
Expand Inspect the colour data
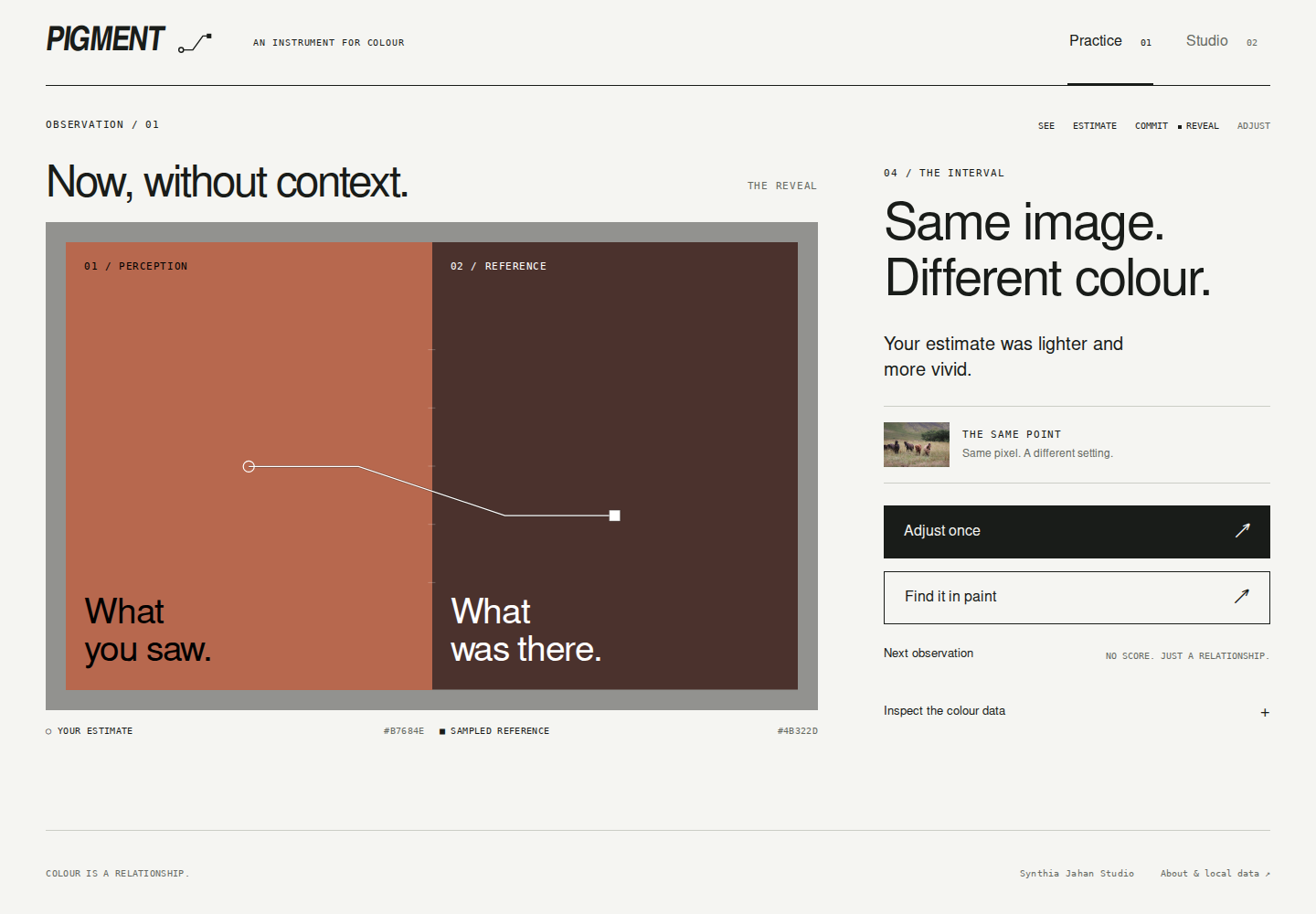pos(1077,711)
